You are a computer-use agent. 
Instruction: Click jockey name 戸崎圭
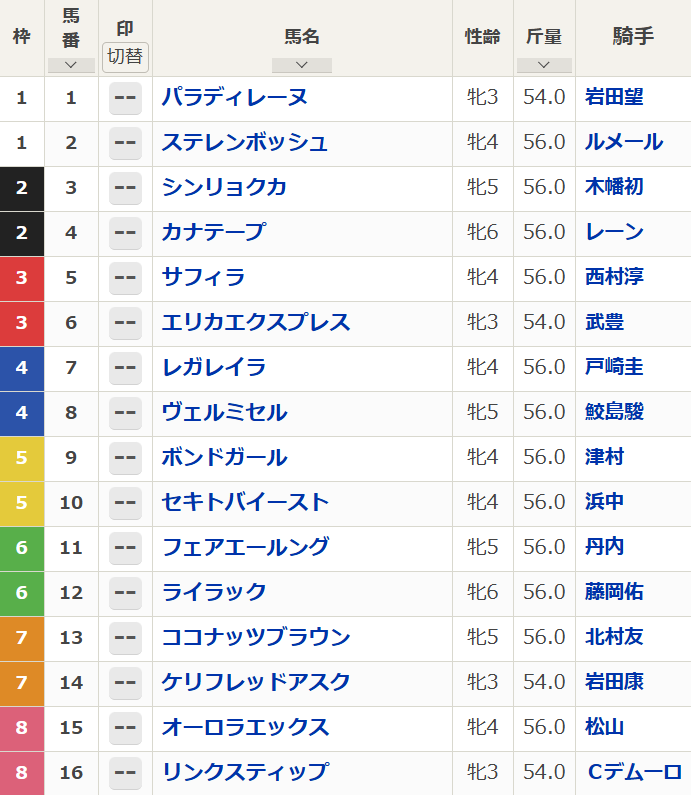pos(614,367)
